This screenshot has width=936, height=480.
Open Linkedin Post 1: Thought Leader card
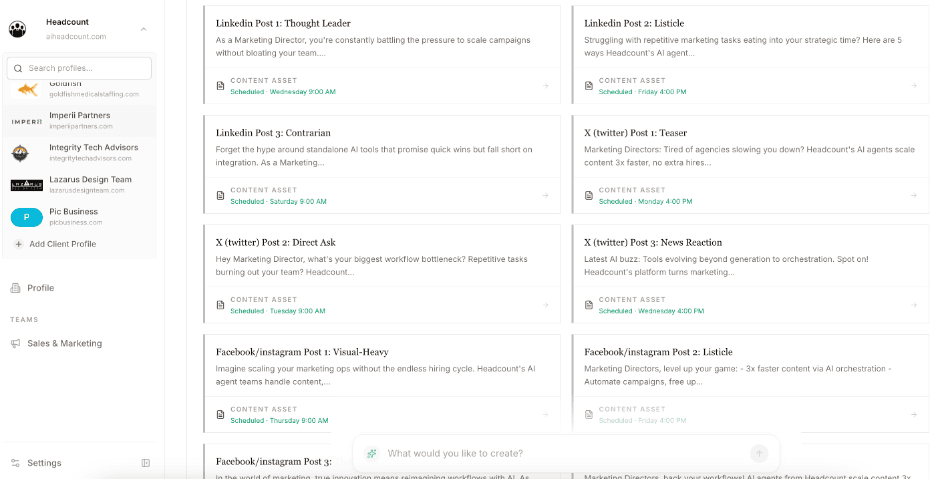(382, 54)
